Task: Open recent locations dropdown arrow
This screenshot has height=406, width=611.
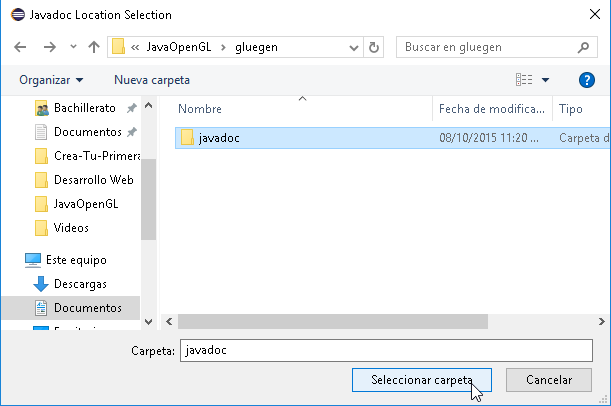Action: point(73,47)
